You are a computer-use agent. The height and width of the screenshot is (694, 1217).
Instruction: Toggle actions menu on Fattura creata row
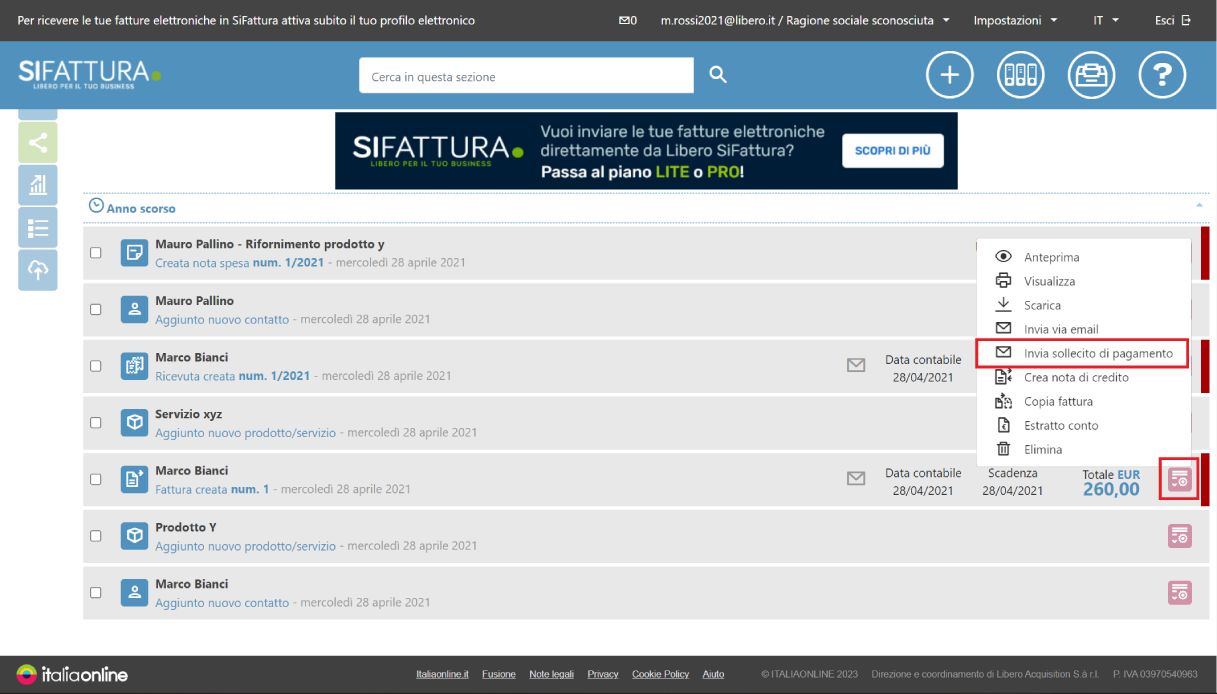point(1180,480)
